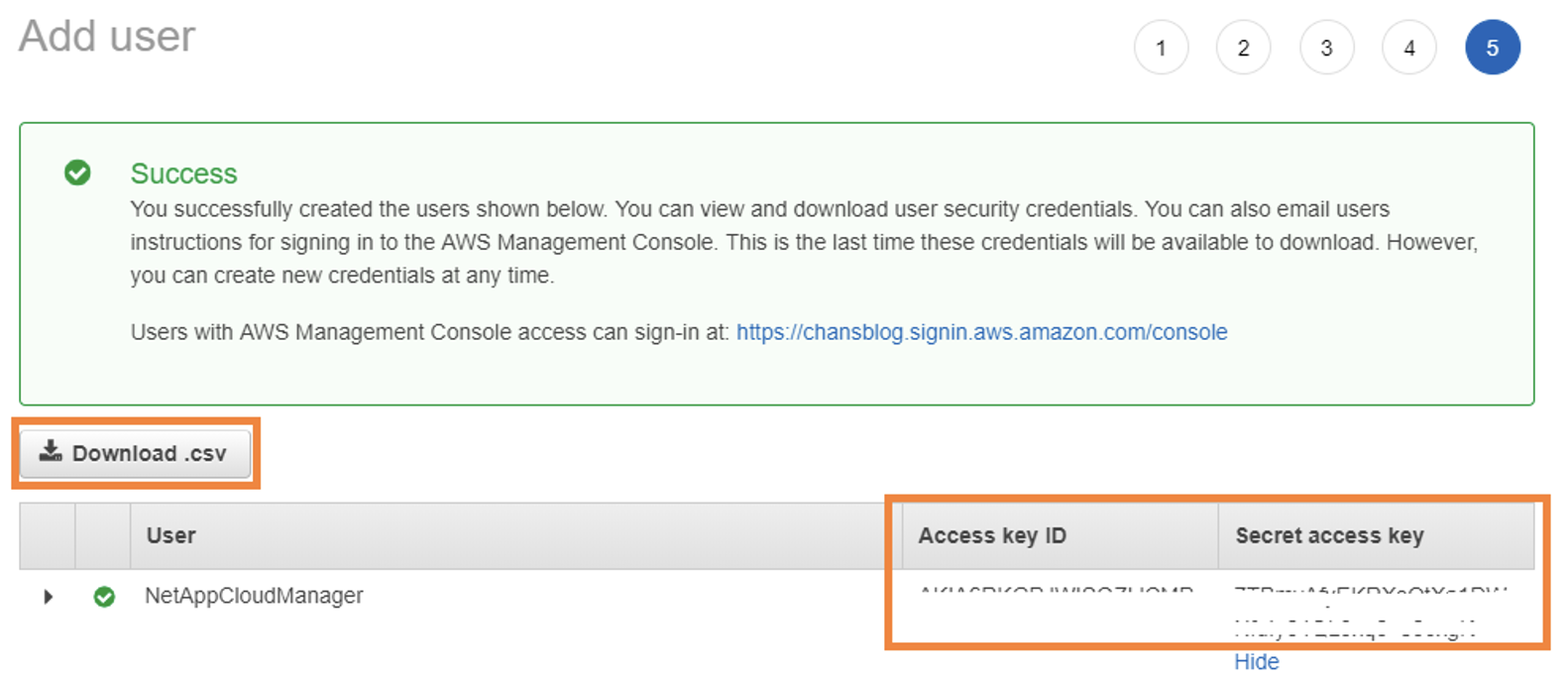Image resolution: width=1568 pixels, height=684 pixels.
Task: Click the Access key ID value cell
Action: coord(1057,595)
